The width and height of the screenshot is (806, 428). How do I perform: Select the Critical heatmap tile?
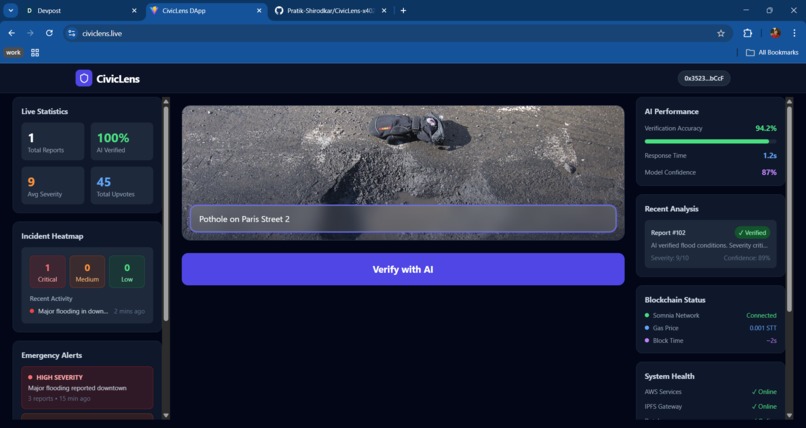[x=47, y=272]
